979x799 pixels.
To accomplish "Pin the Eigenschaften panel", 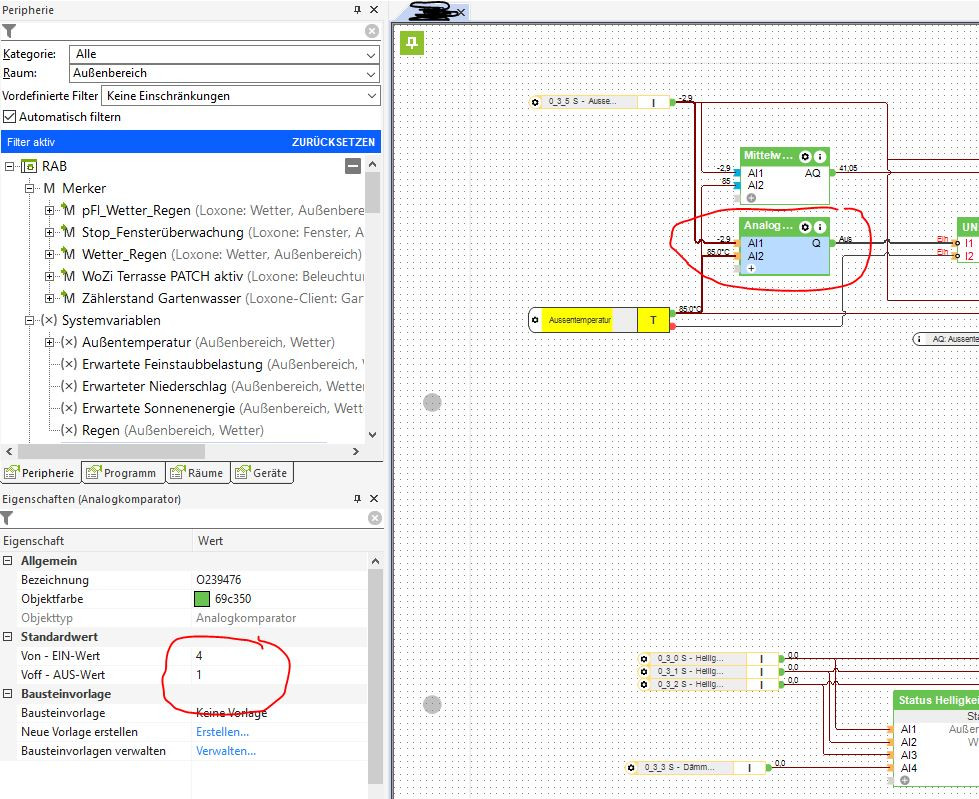I will 358,498.
